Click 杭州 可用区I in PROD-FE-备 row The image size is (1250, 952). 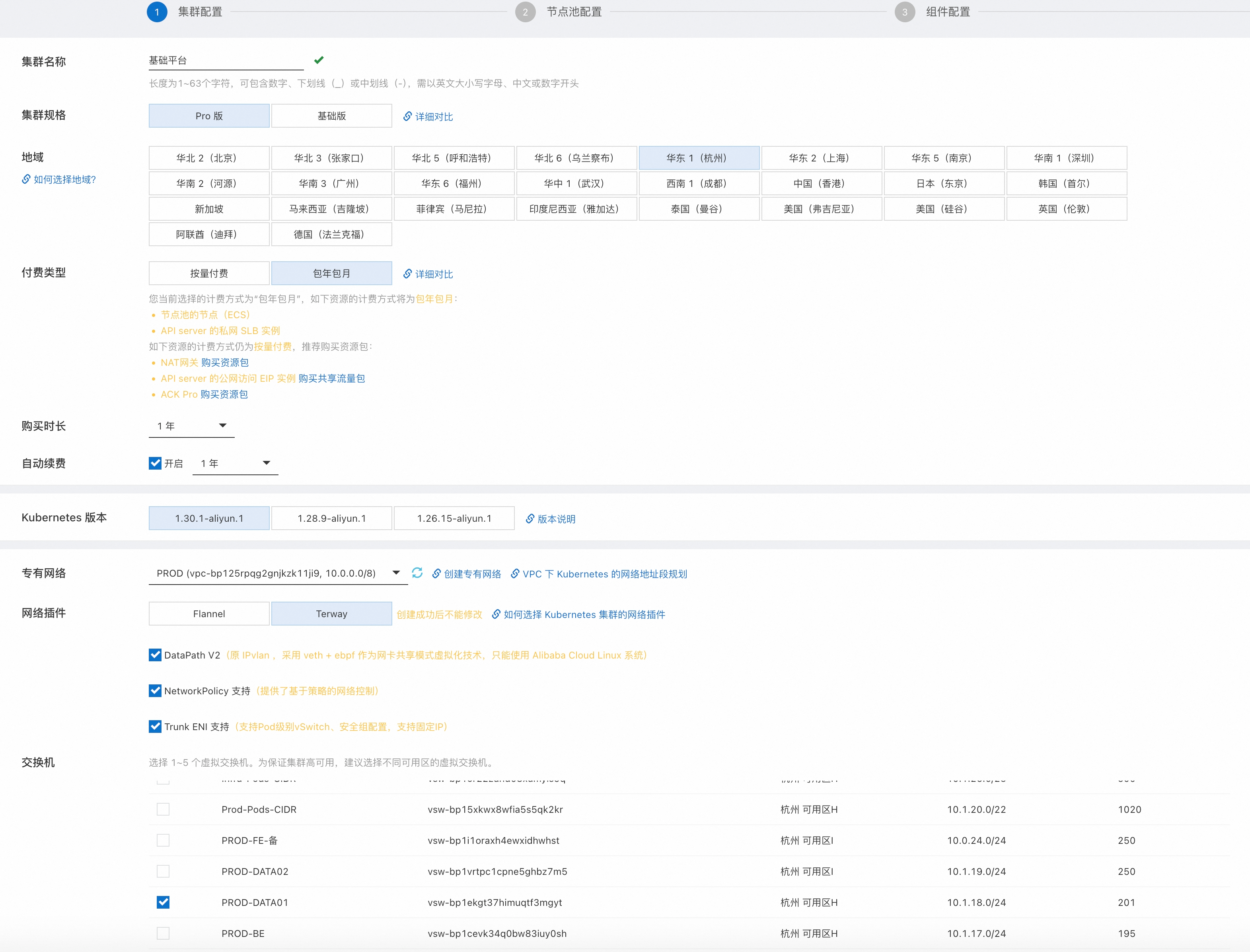[806, 840]
